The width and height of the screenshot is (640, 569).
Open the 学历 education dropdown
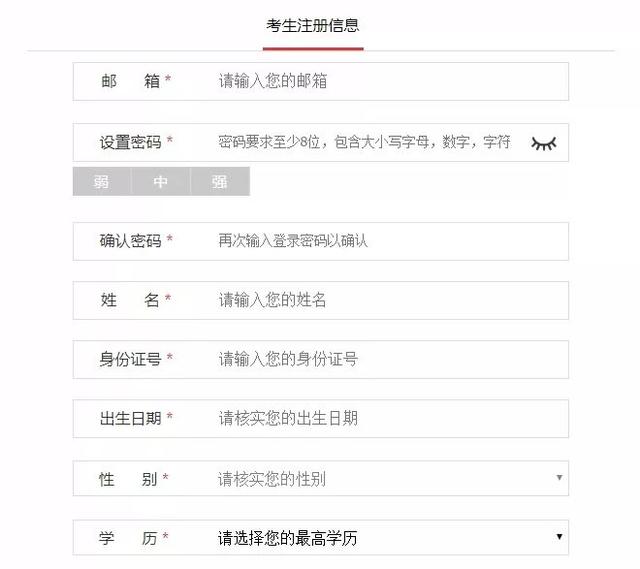320,538
